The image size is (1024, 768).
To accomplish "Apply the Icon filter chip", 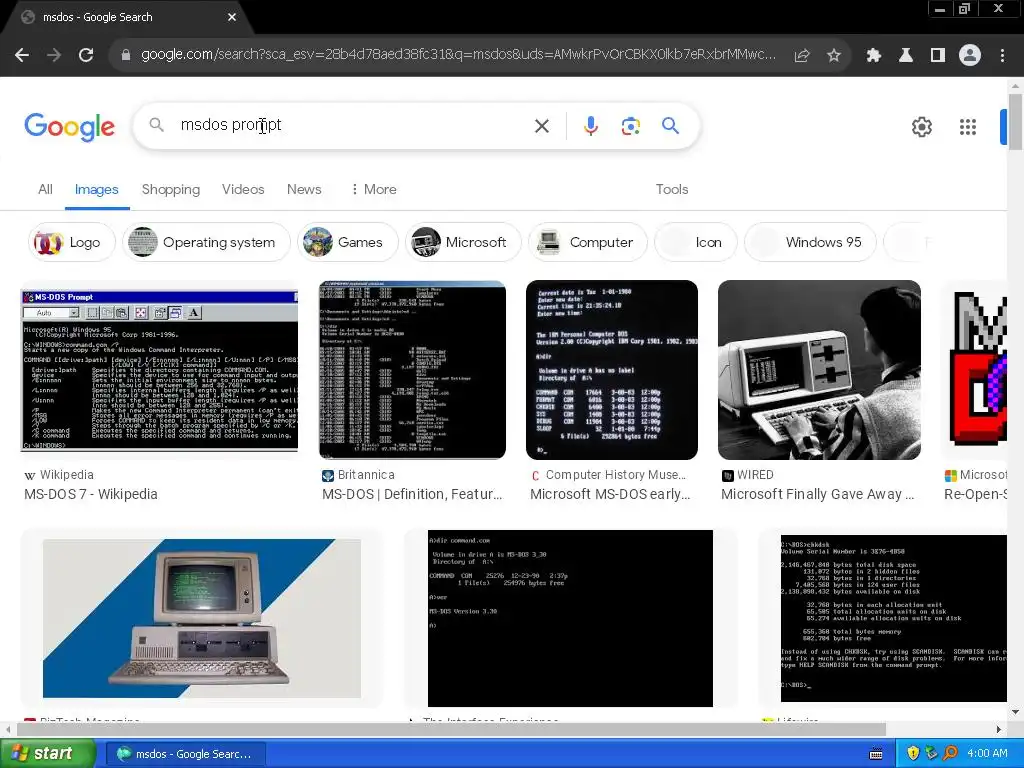I will [696, 242].
